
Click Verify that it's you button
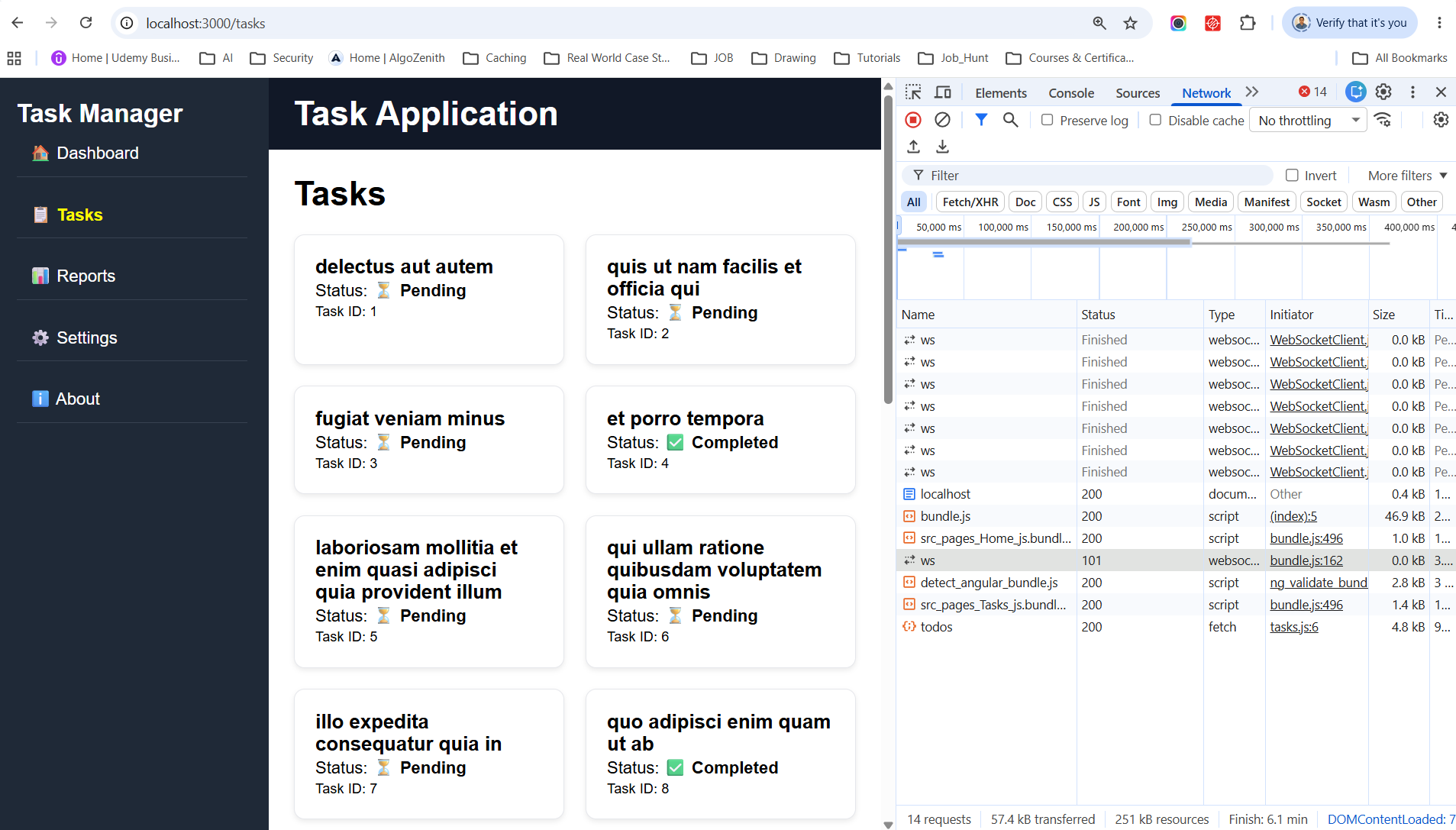tap(1349, 23)
